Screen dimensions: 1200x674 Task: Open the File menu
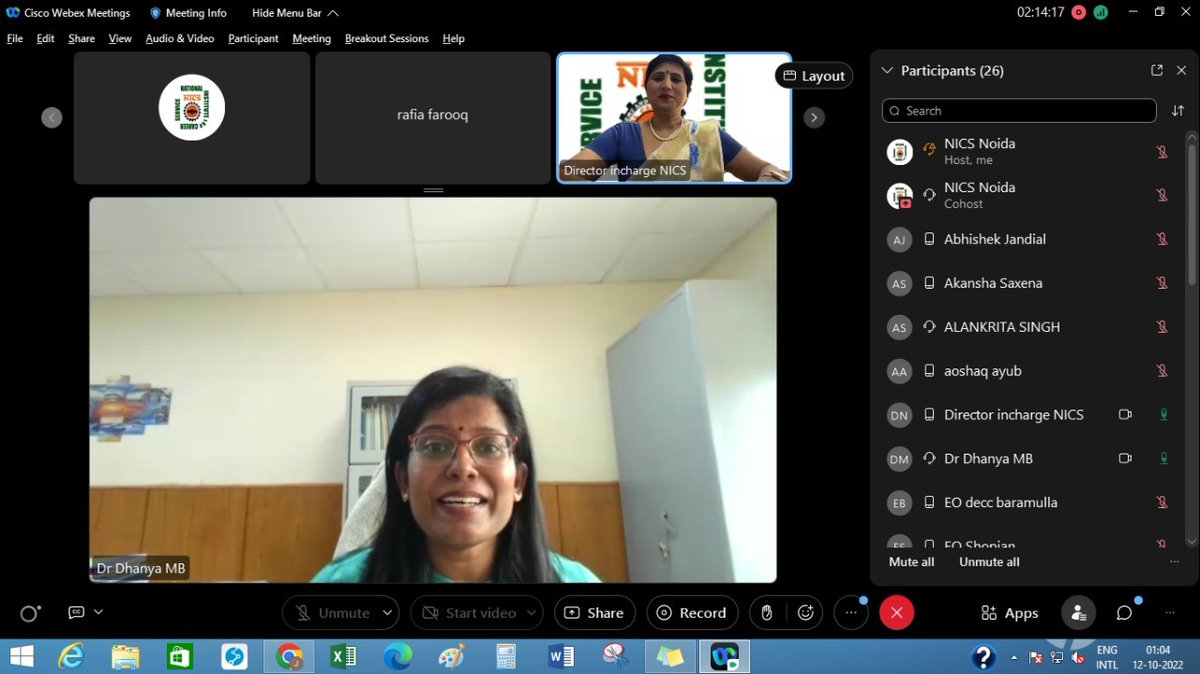[x=15, y=38]
